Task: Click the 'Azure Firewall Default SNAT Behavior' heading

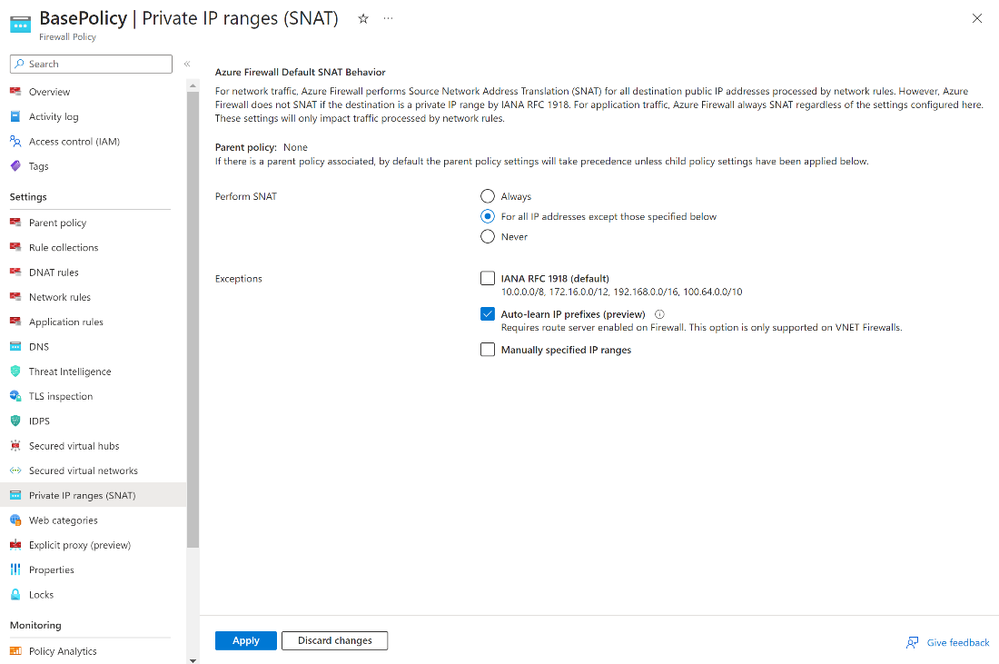Action: point(300,72)
